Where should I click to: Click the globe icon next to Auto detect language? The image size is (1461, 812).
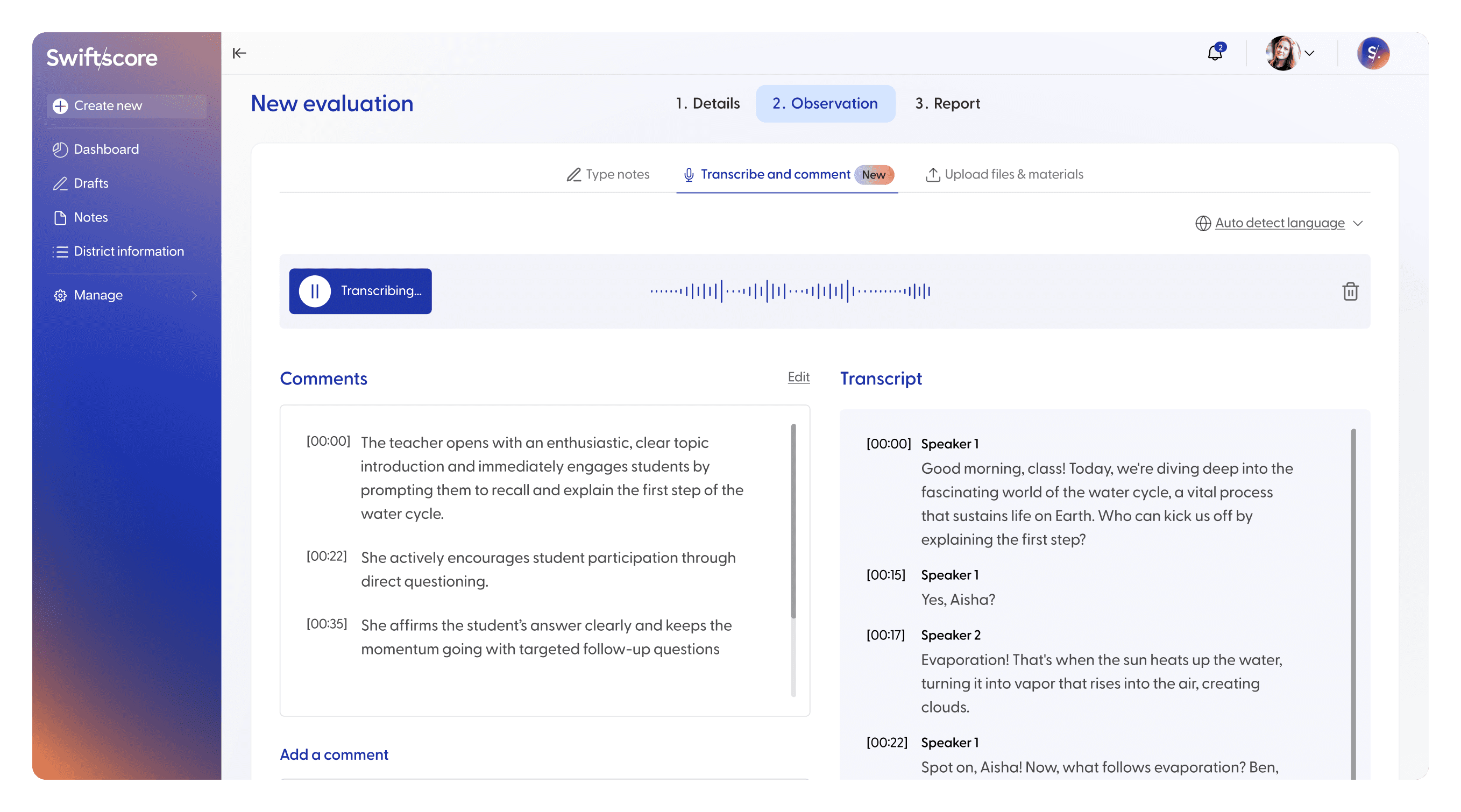1203,223
